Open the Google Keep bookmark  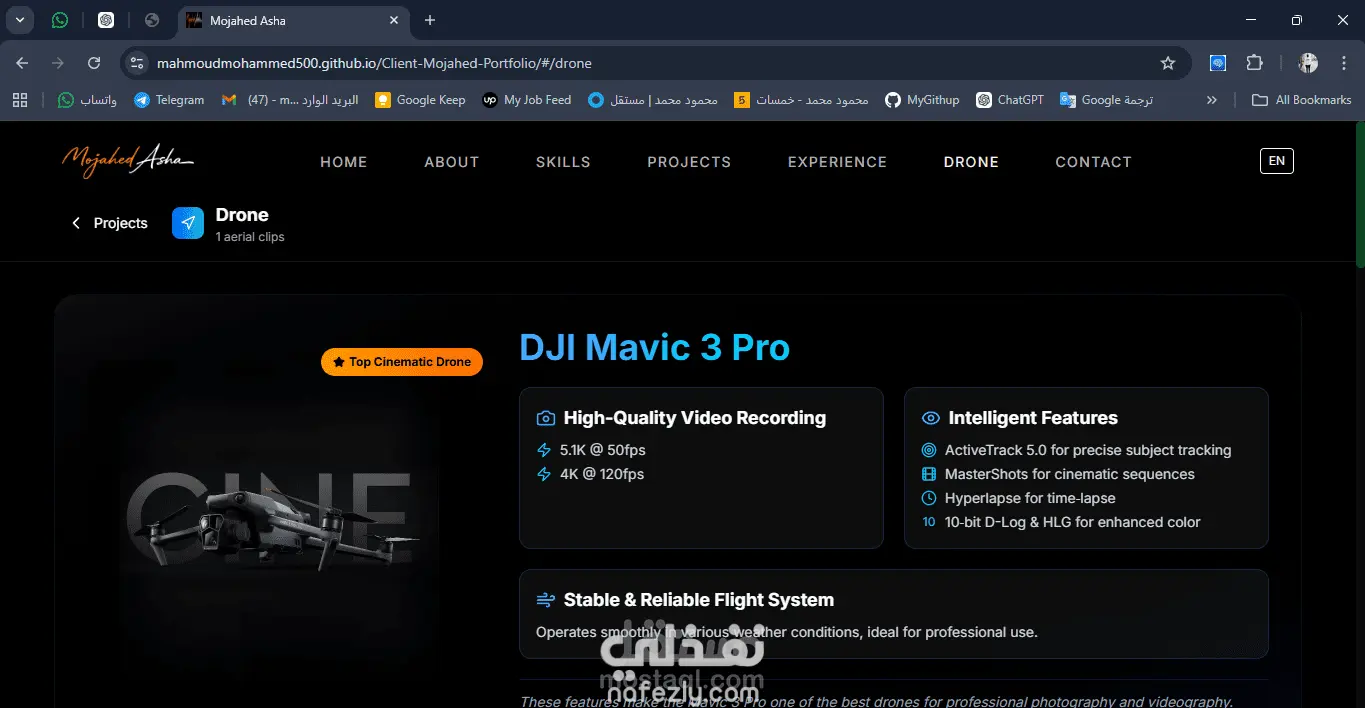pyautogui.click(x=420, y=100)
